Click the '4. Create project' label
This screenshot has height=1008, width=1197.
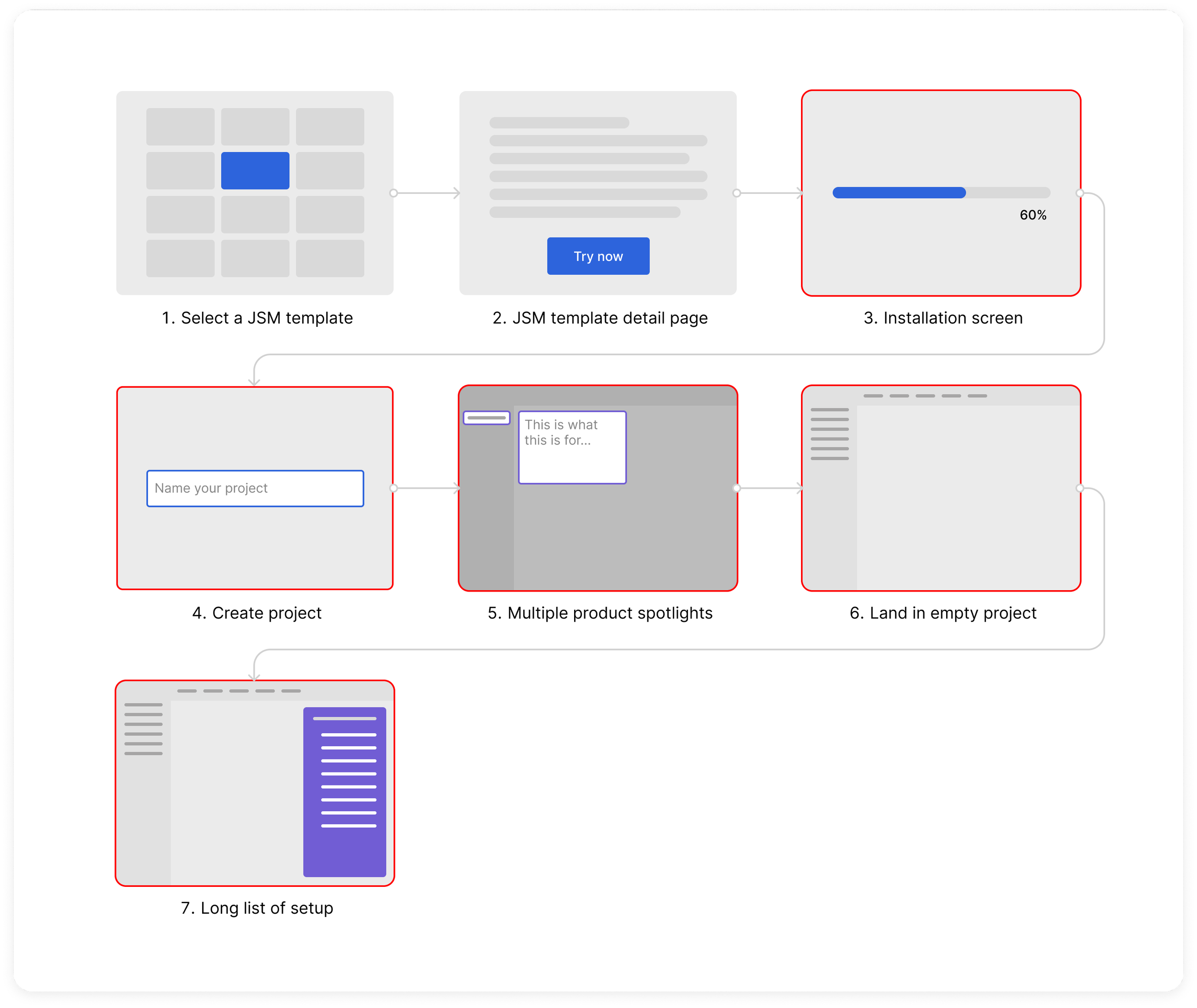pyautogui.click(x=257, y=613)
